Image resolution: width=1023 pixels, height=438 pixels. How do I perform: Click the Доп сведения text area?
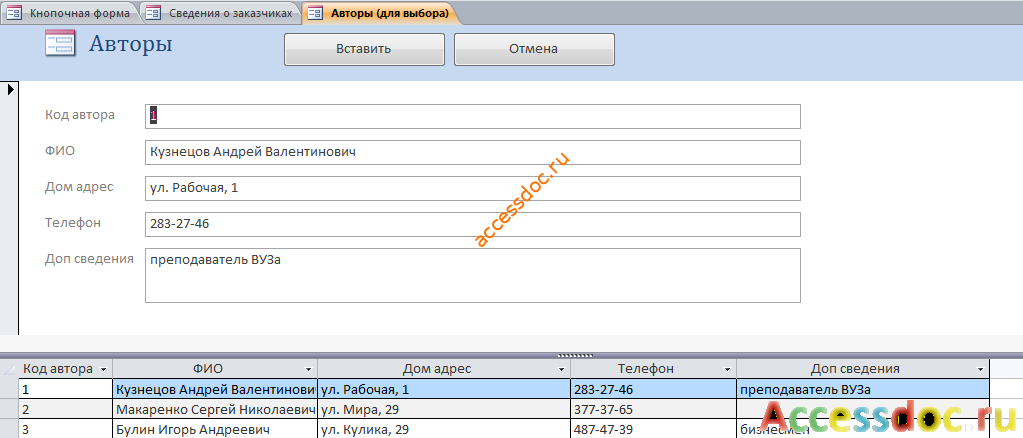click(x=472, y=275)
